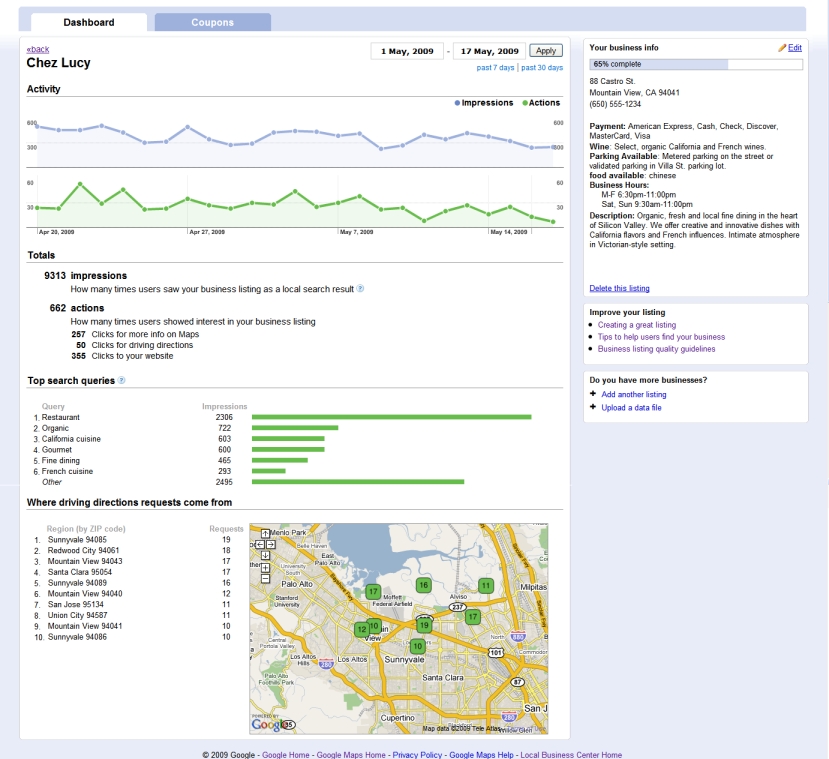Edit your business info
829x759 pixels.
(795, 48)
